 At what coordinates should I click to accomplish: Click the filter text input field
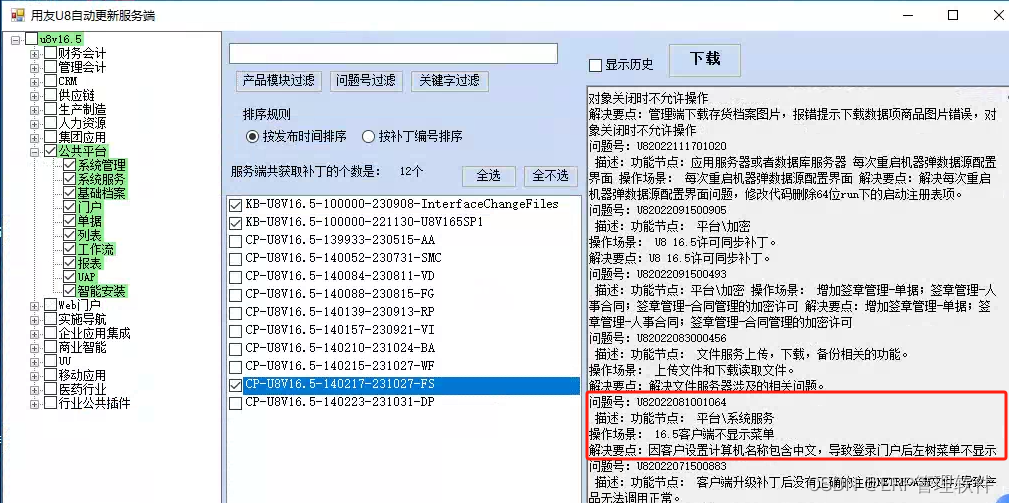click(393, 53)
